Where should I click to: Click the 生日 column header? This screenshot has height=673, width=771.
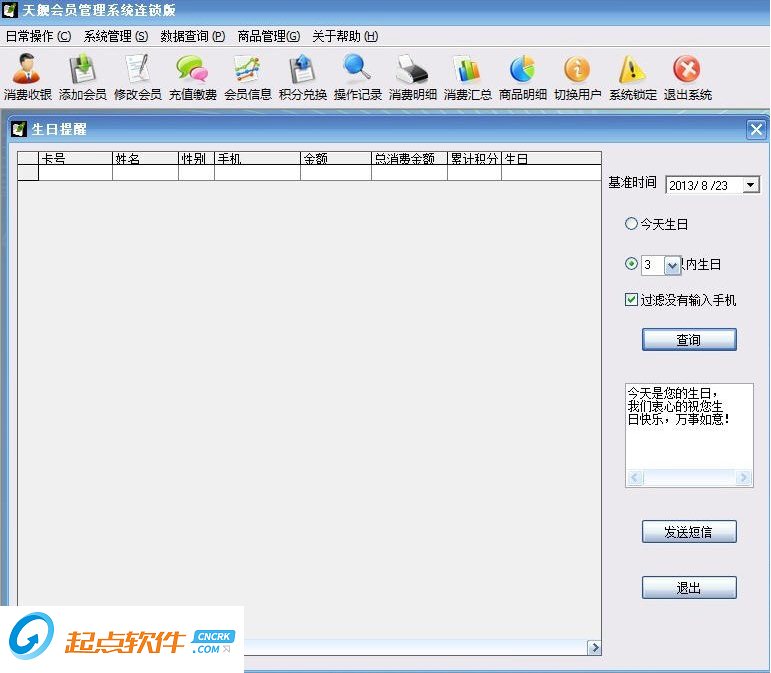[551, 158]
